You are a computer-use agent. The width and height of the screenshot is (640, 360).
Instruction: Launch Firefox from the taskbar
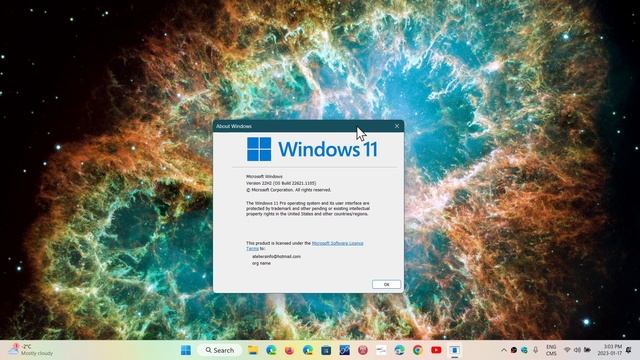click(x=289, y=350)
